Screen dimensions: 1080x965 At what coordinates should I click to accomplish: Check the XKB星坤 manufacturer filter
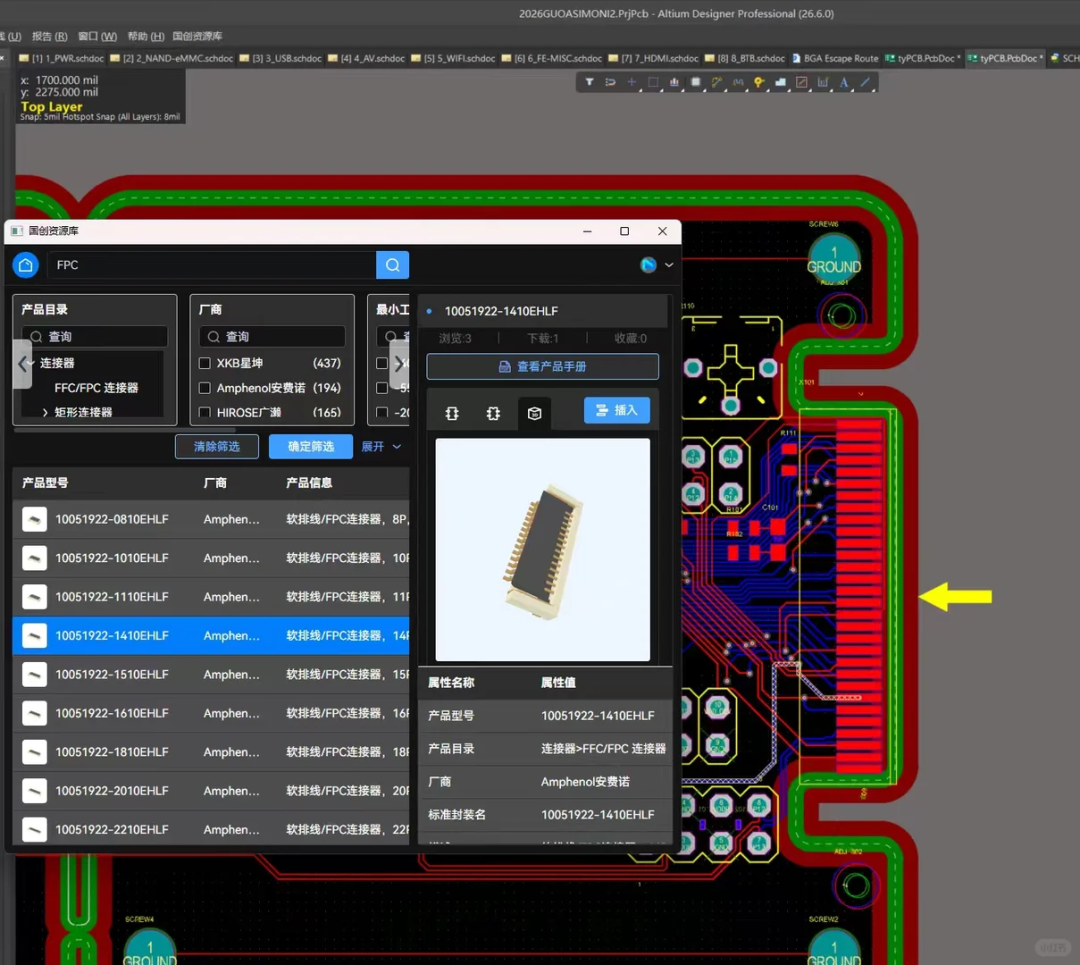coord(205,363)
